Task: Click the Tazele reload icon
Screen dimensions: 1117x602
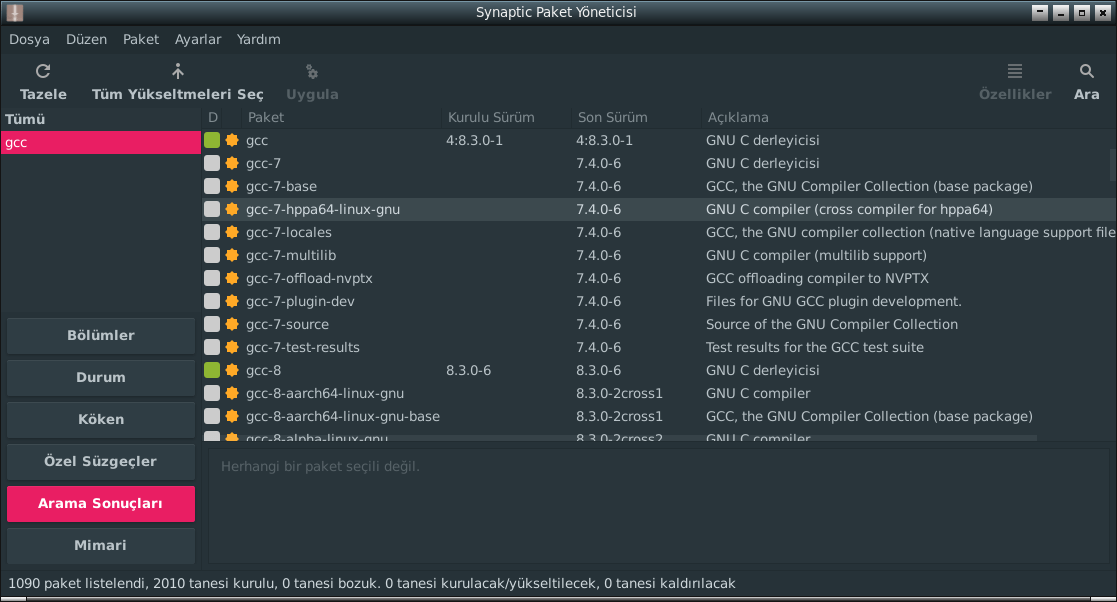Action: point(43,72)
